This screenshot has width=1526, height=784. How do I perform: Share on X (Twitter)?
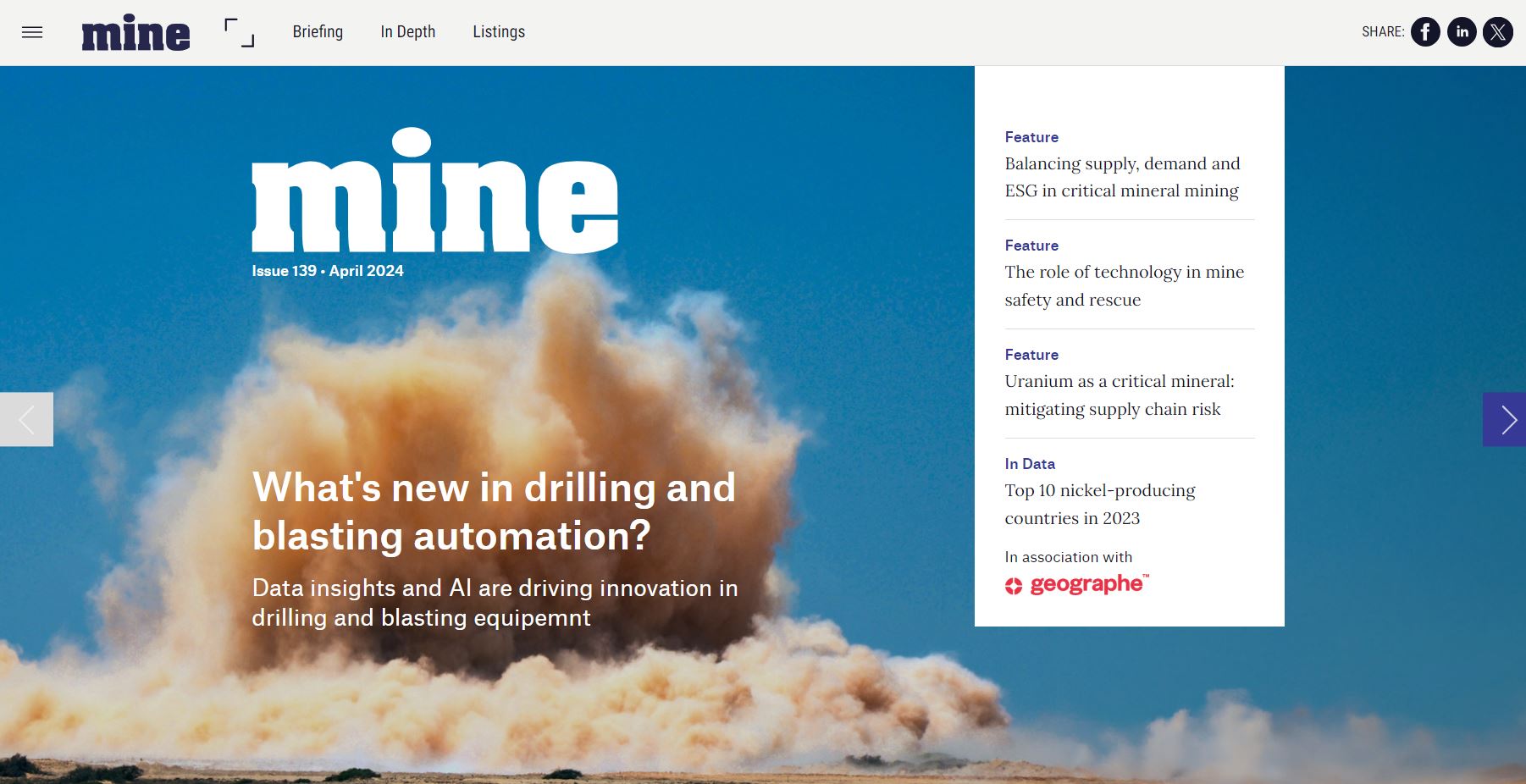[1497, 32]
